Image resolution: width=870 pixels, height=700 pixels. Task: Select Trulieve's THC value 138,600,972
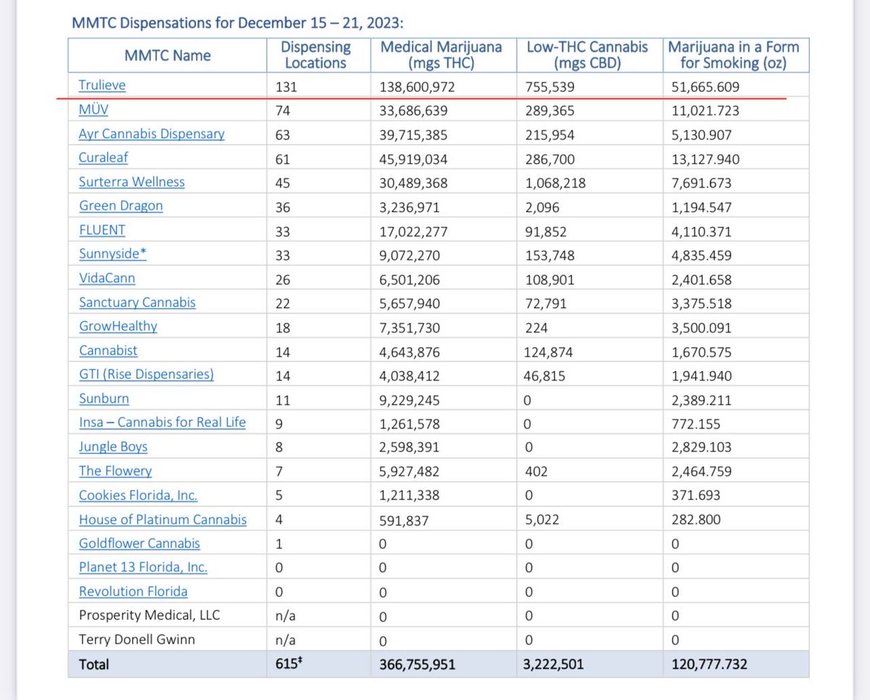pos(417,87)
